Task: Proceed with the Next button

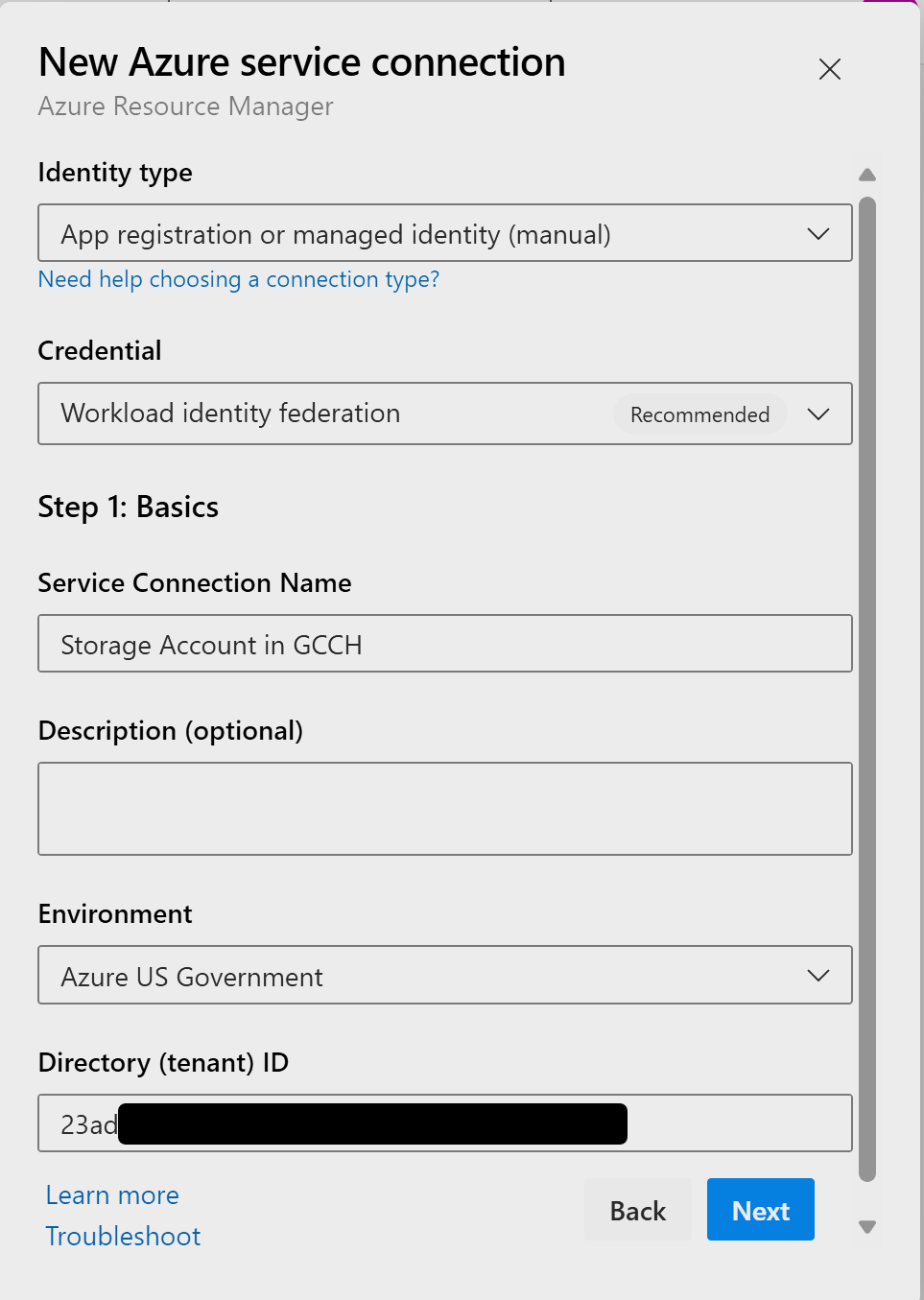Action: pos(761,1210)
